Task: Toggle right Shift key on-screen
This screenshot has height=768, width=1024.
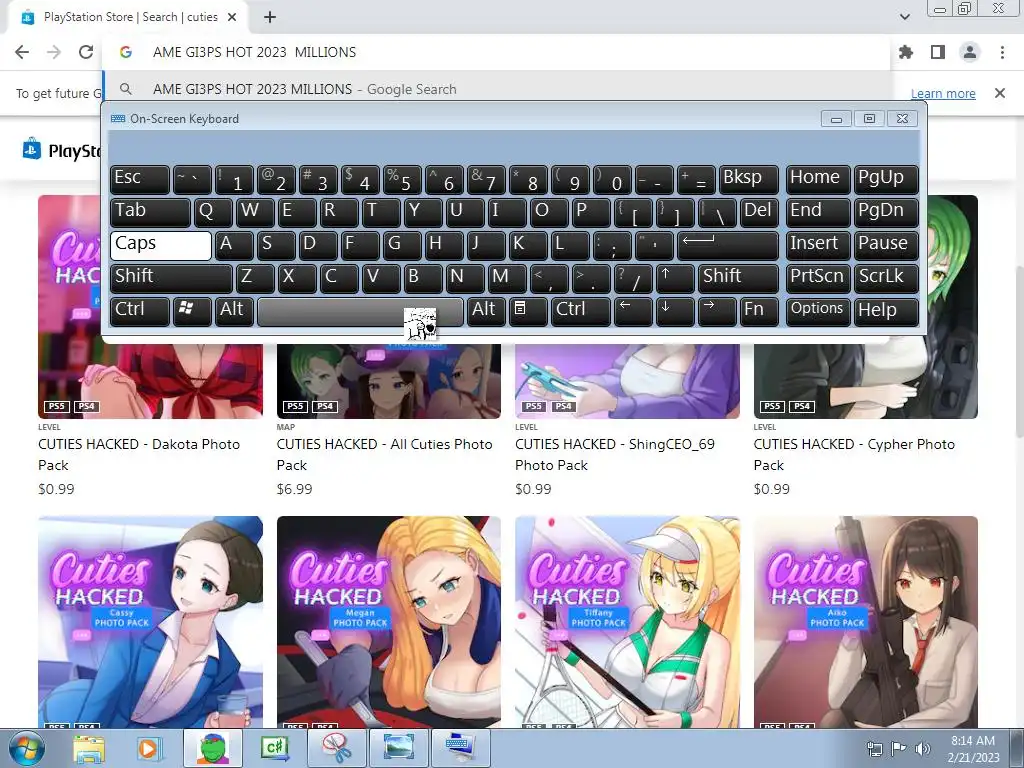Action: coord(738,278)
